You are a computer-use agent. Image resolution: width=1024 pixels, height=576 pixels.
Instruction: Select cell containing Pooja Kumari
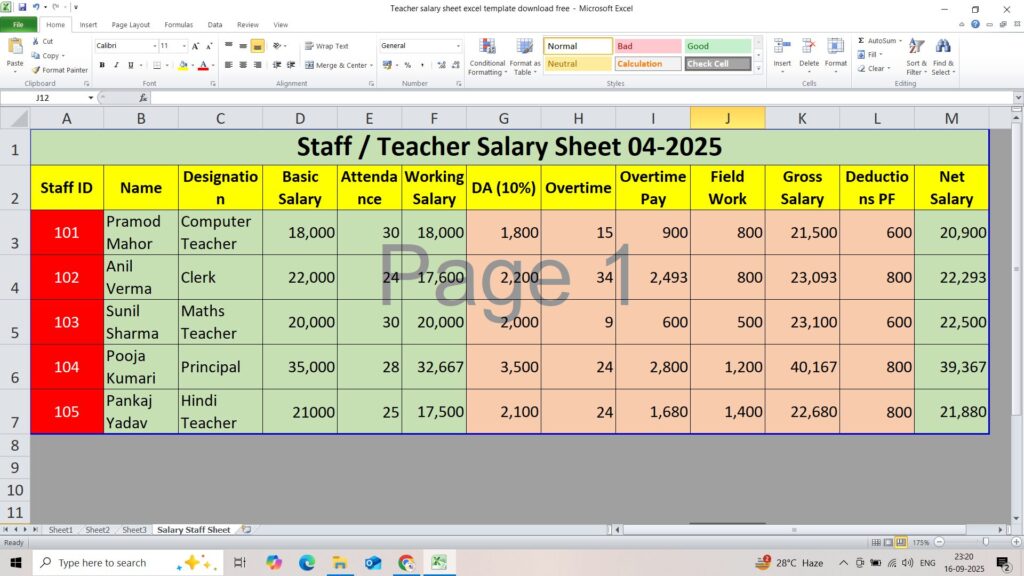click(141, 367)
